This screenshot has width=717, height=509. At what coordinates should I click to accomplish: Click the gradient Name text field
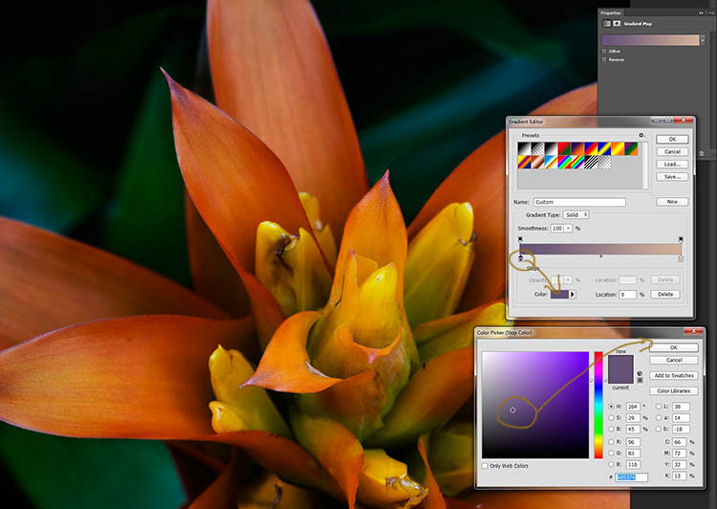(x=579, y=201)
